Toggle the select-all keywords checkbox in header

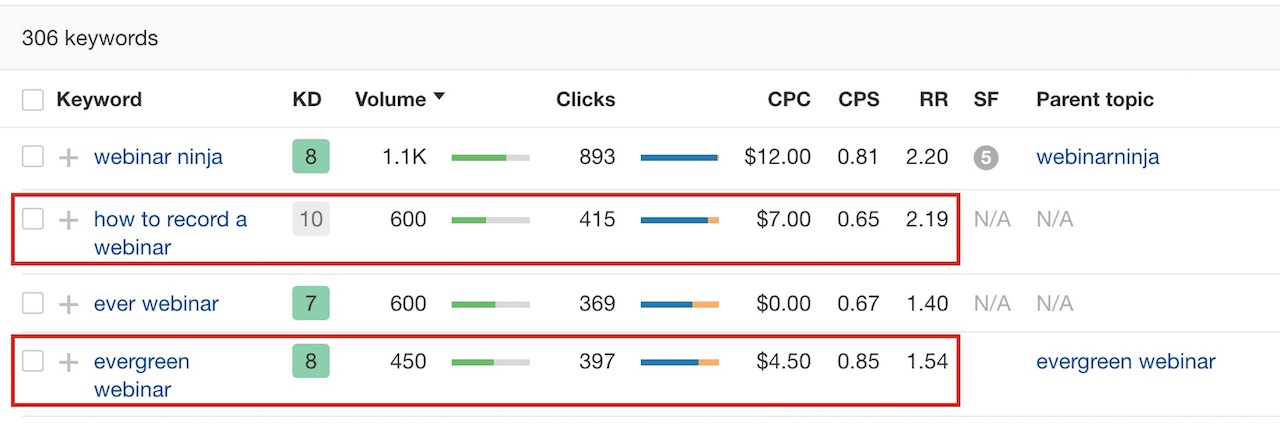point(33,99)
